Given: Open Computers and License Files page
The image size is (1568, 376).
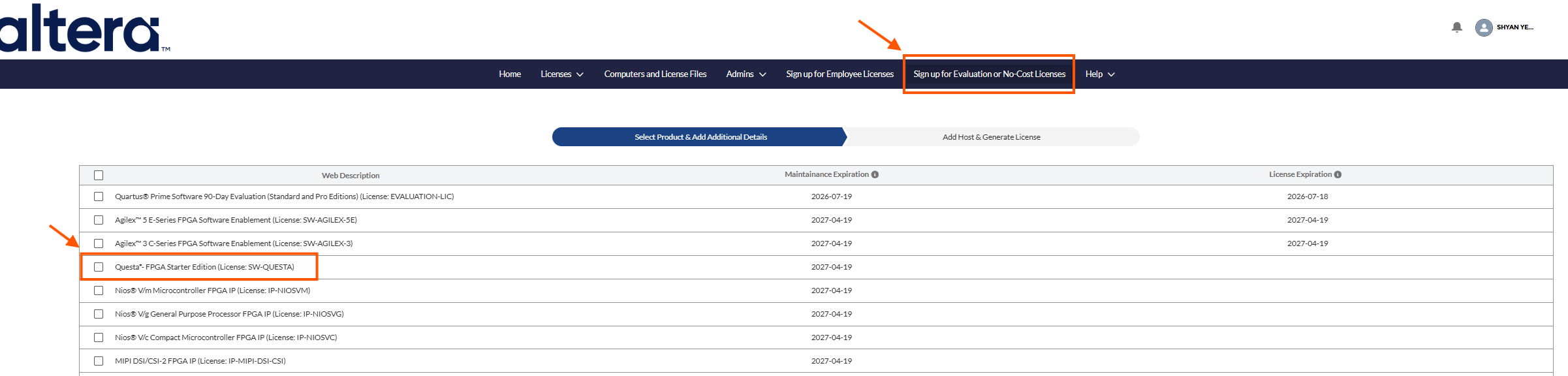Looking at the screenshot, I should (655, 74).
